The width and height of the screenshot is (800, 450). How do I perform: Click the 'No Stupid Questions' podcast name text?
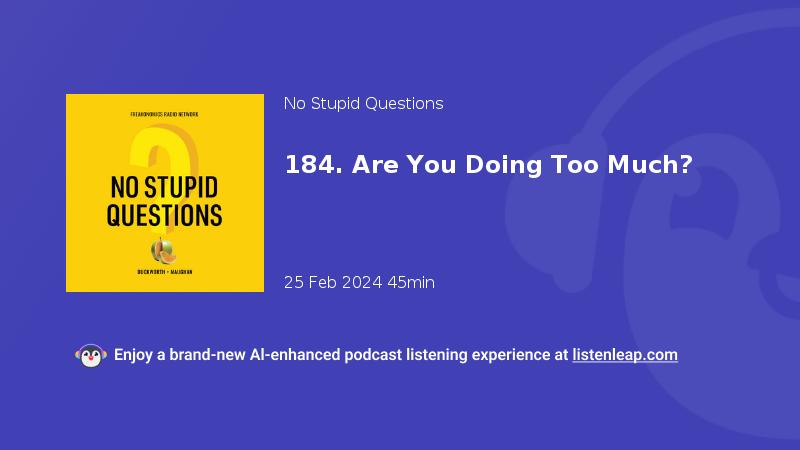363,104
